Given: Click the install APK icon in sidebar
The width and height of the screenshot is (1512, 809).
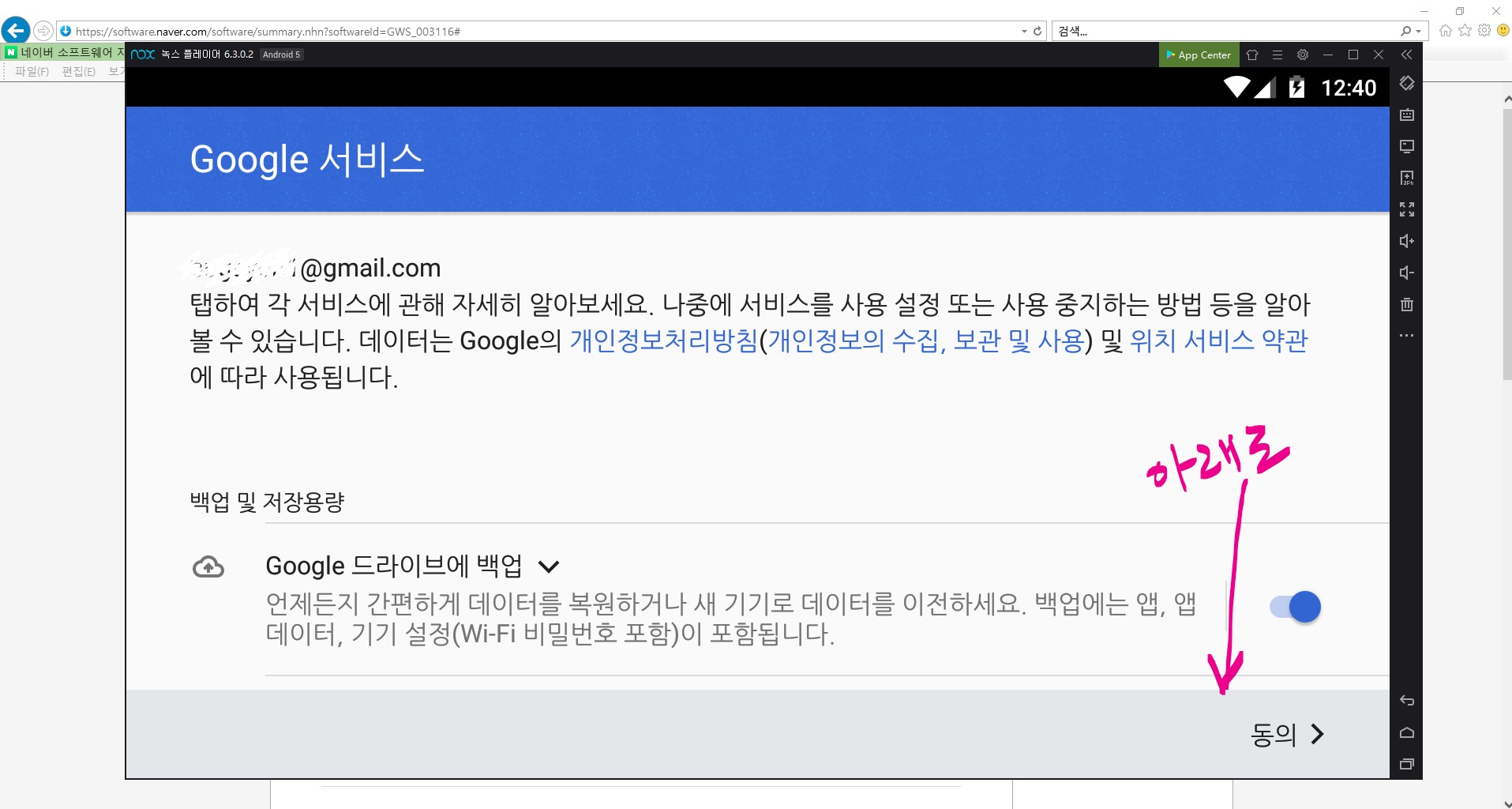Looking at the screenshot, I should (x=1407, y=178).
